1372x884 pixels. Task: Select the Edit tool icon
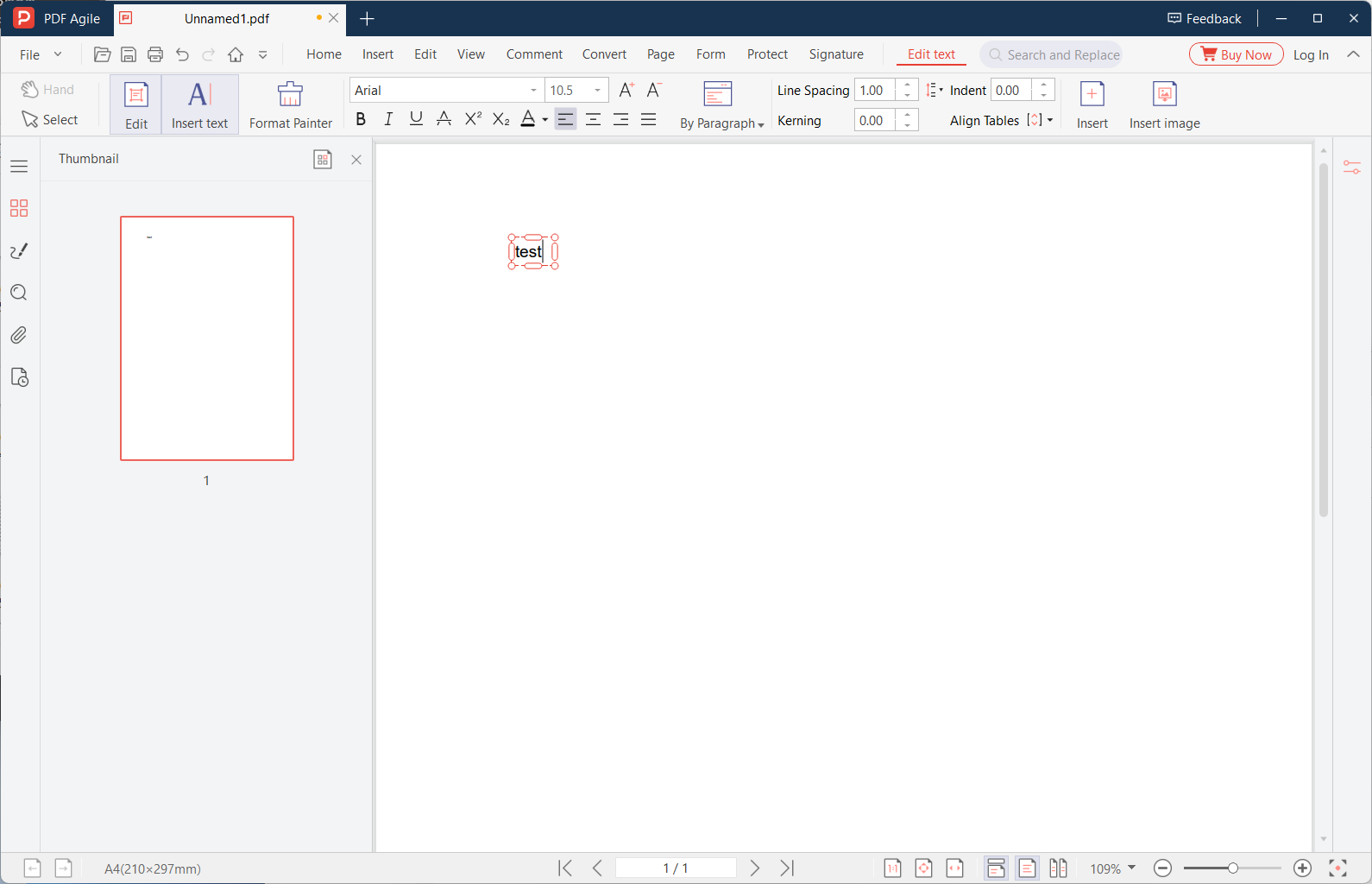136,104
